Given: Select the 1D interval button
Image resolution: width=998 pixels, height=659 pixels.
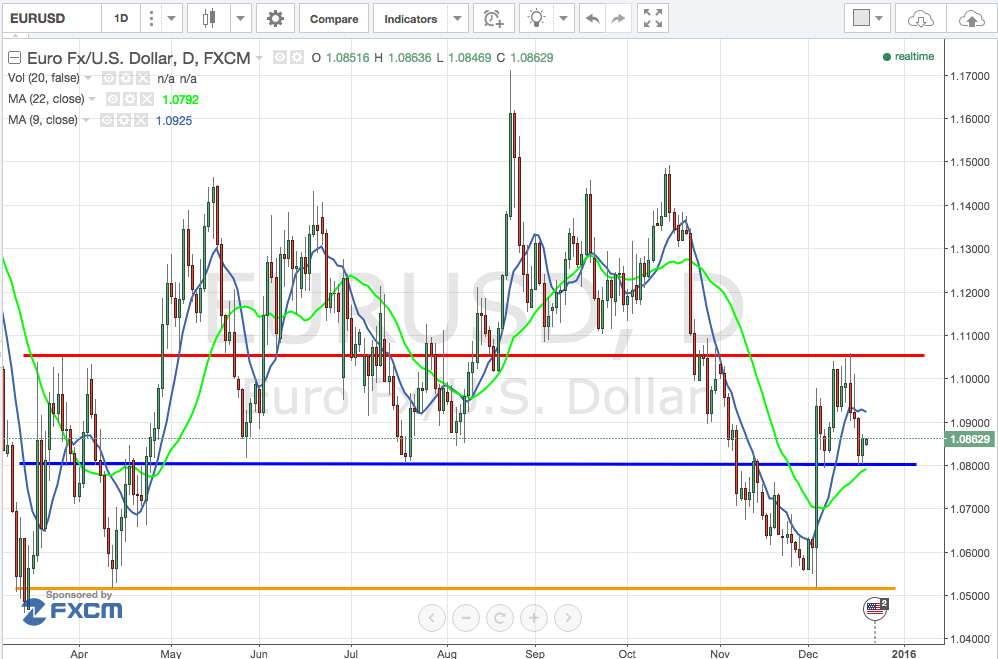Looking at the screenshot, I should coord(121,19).
